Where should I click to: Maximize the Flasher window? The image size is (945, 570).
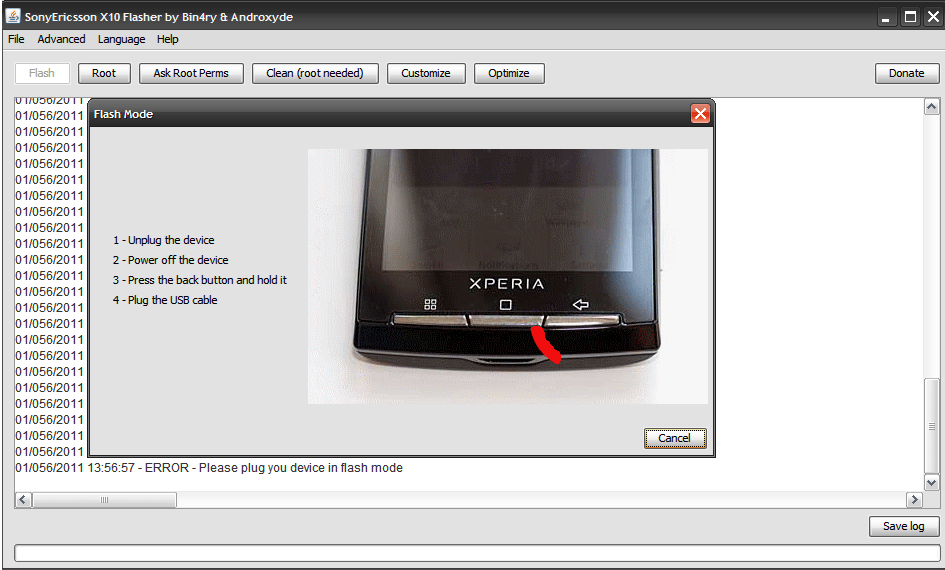tap(910, 17)
